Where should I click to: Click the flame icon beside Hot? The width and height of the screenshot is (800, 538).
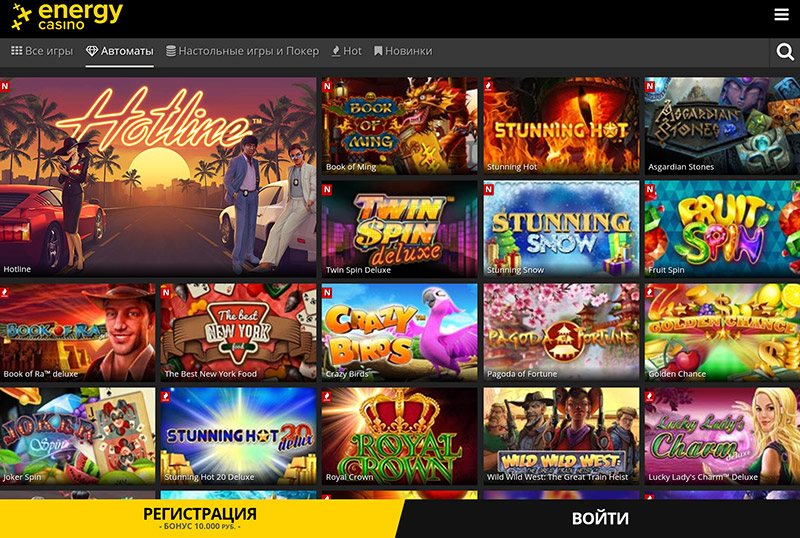pos(335,51)
